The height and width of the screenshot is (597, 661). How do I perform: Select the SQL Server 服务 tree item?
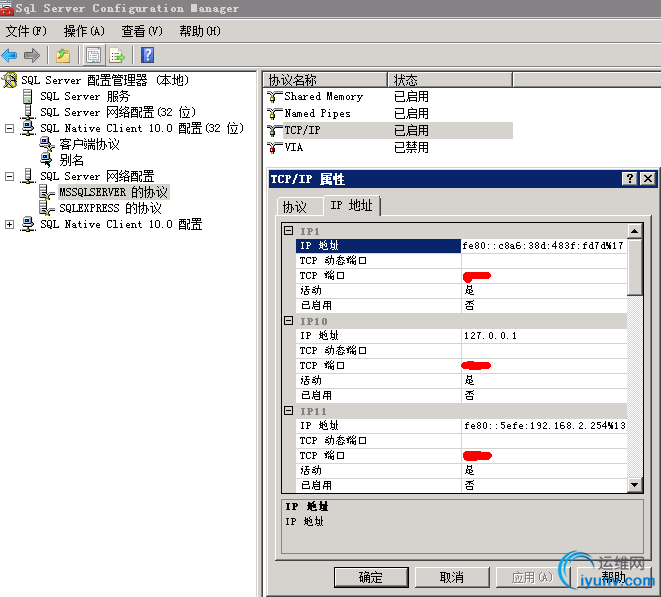(x=85, y=96)
